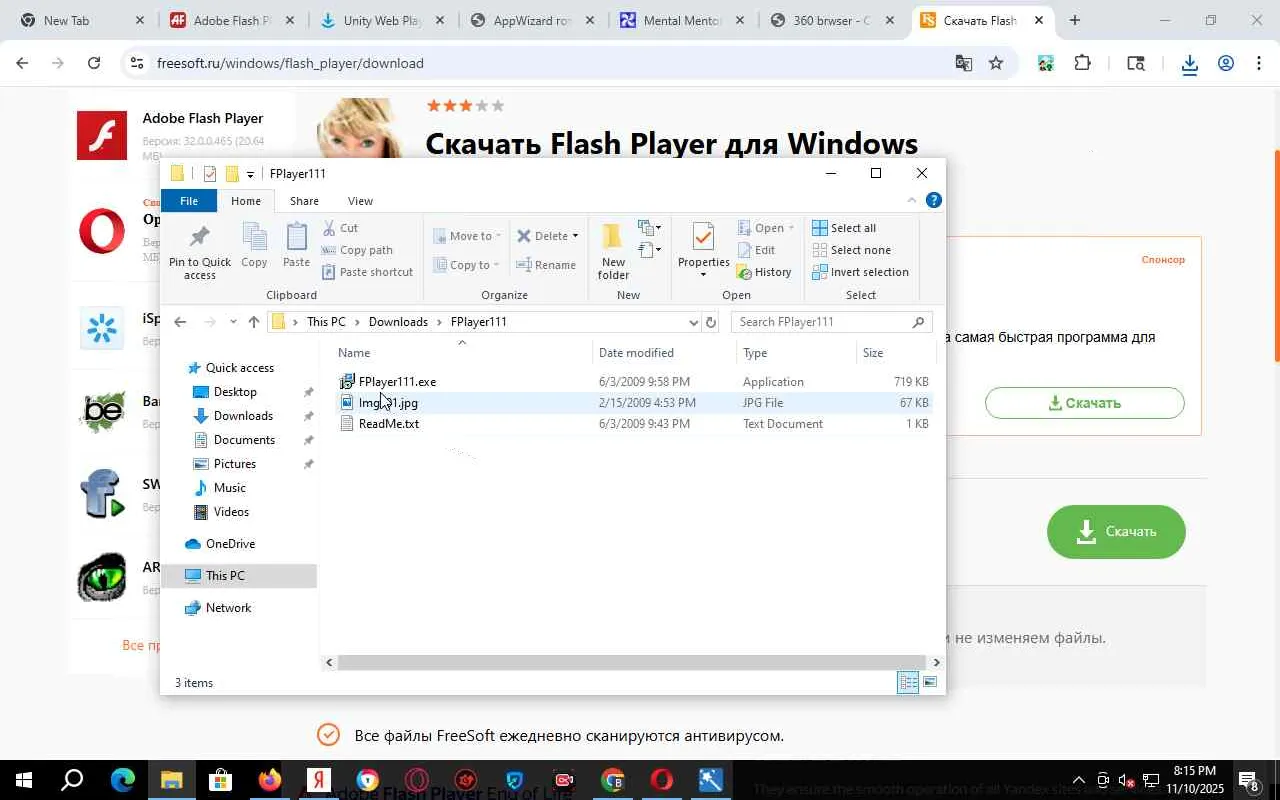Image resolution: width=1280 pixels, height=800 pixels.
Task: Click Pin to Quick access in ribbon
Action: pos(200,252)
